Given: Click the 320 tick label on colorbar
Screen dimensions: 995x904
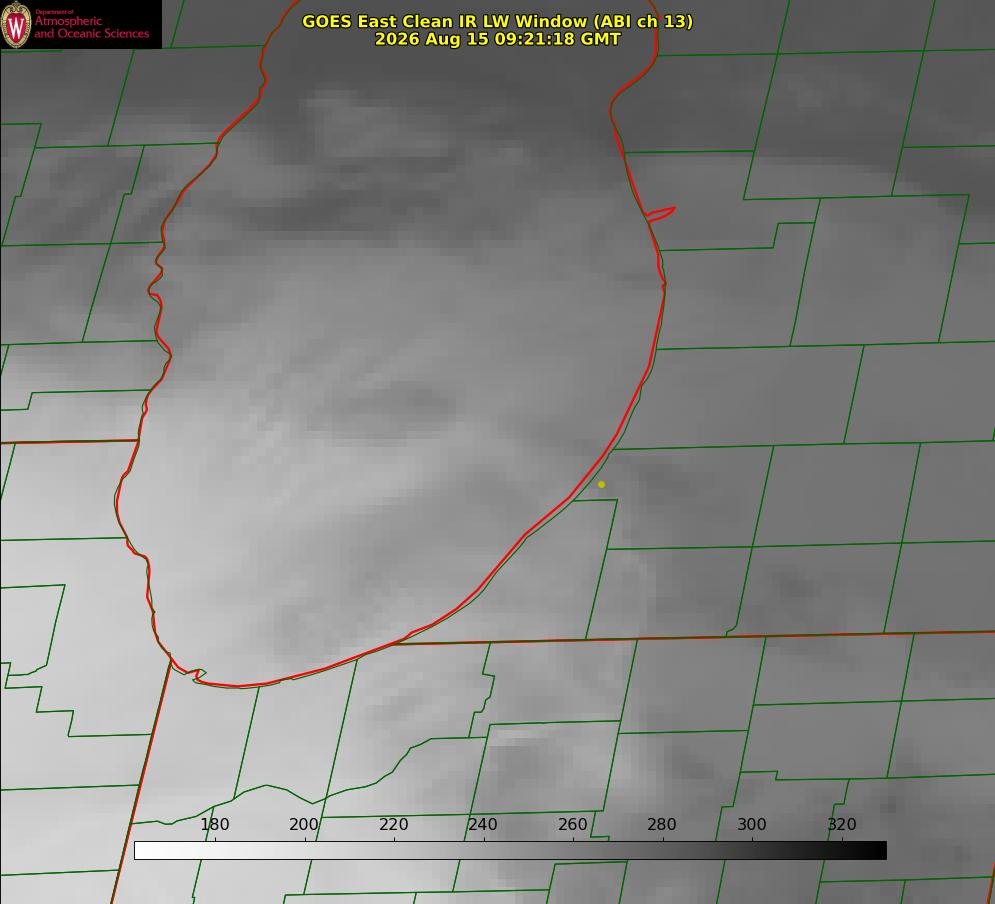Looking at the screenshot, I should (842, 825).
